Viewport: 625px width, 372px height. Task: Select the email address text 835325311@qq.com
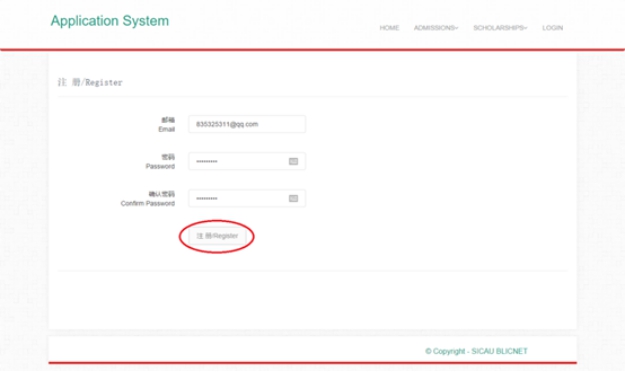pos(227,124)
